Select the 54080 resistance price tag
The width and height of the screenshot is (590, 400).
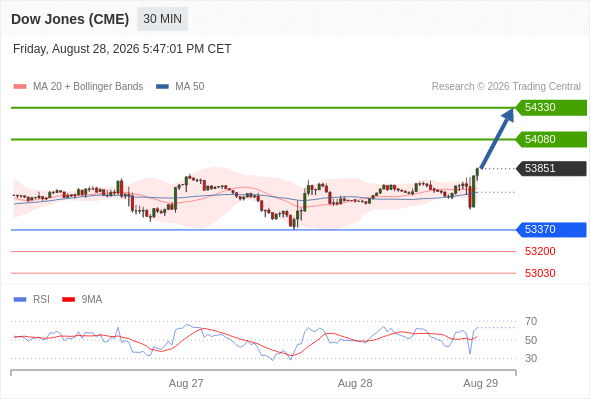[x=551, y=139]
